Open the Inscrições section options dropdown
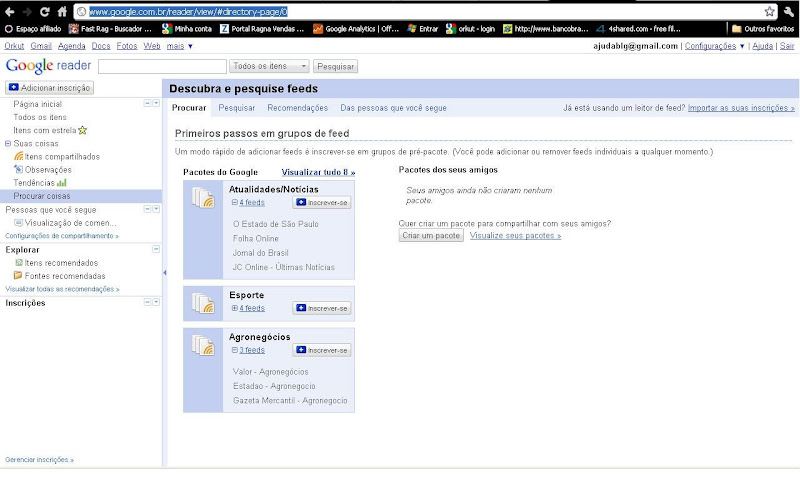This screenshot has height=484, width=800. coord(156,302)
